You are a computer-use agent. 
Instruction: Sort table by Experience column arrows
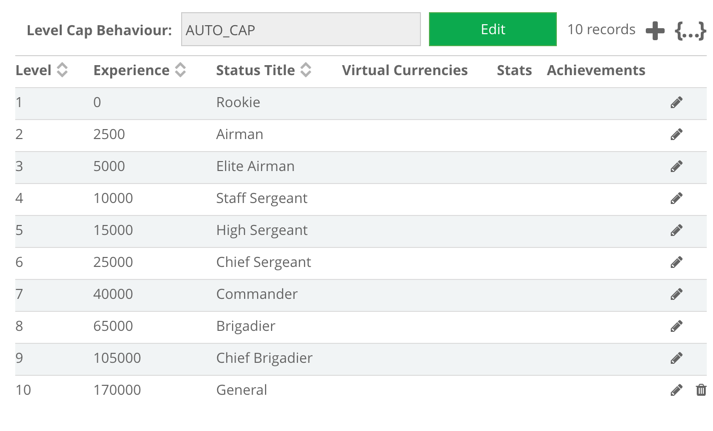[181, 70]
